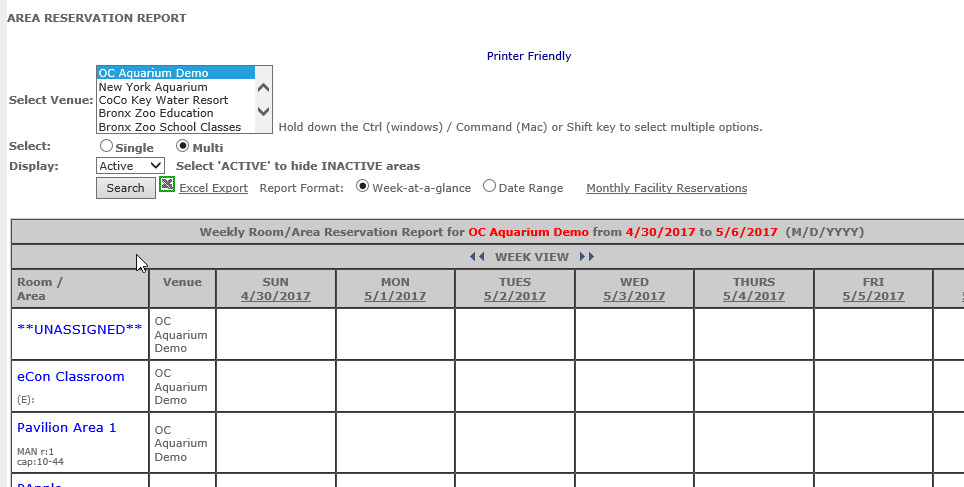The width and height of the screenshot is (964, 487).
Task: Click UNASSIGNED Sunday reservation cell
Action: coord(276,334)
